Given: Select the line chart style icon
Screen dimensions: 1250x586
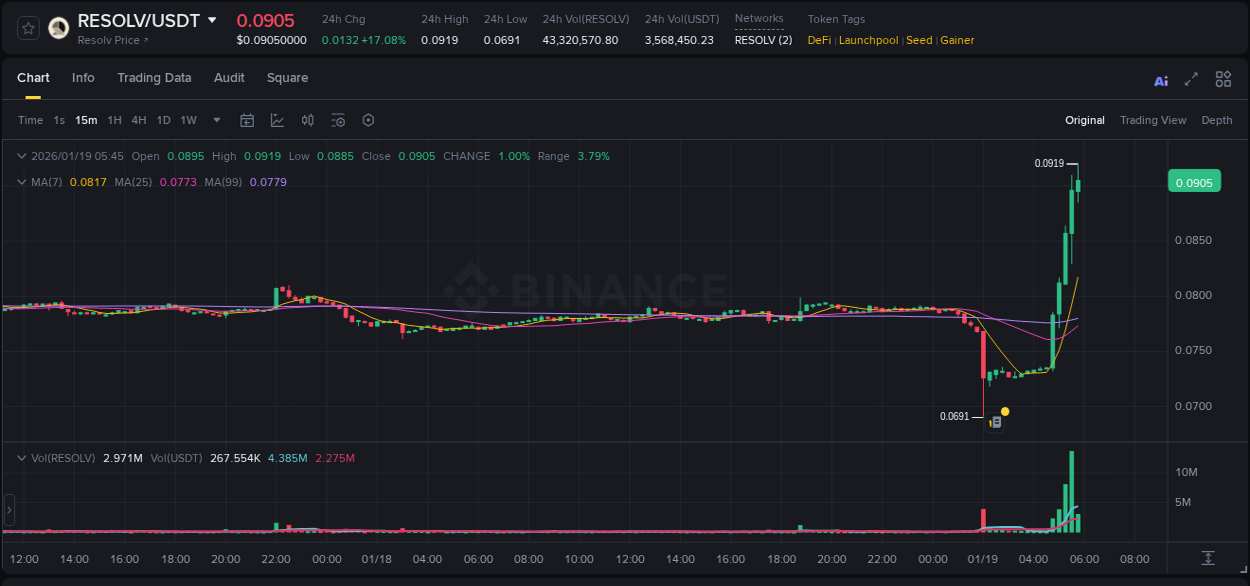Looking at the screenshot, I should coord(277,120).
